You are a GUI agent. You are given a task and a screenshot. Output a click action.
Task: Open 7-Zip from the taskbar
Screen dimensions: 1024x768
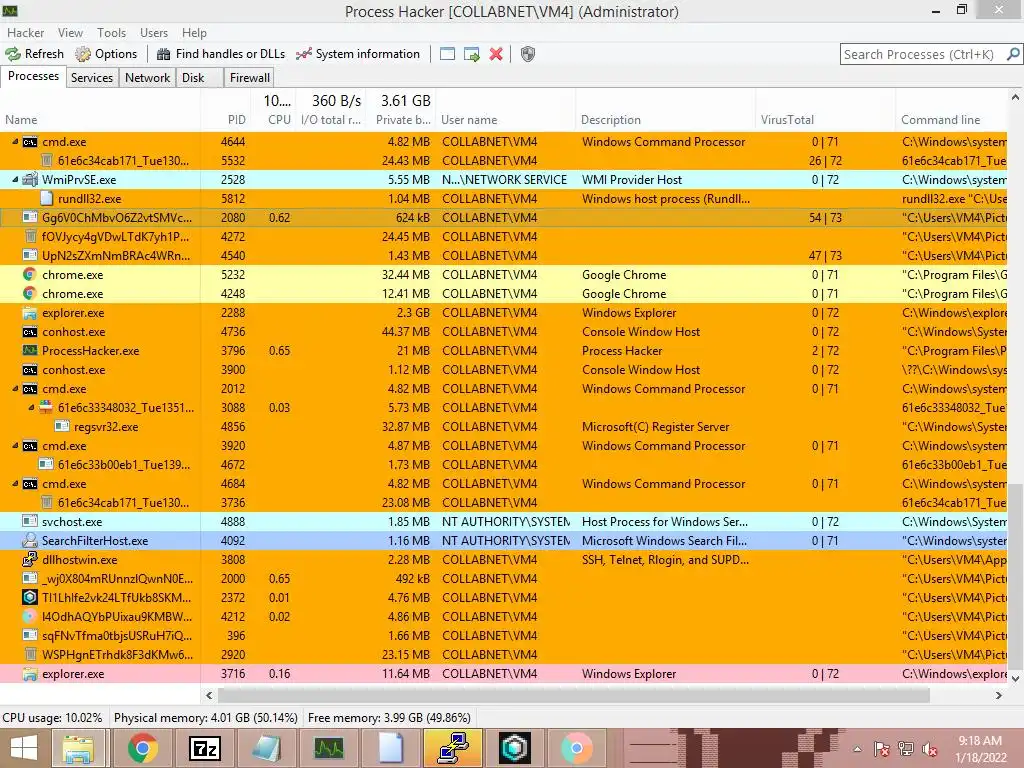204,748
